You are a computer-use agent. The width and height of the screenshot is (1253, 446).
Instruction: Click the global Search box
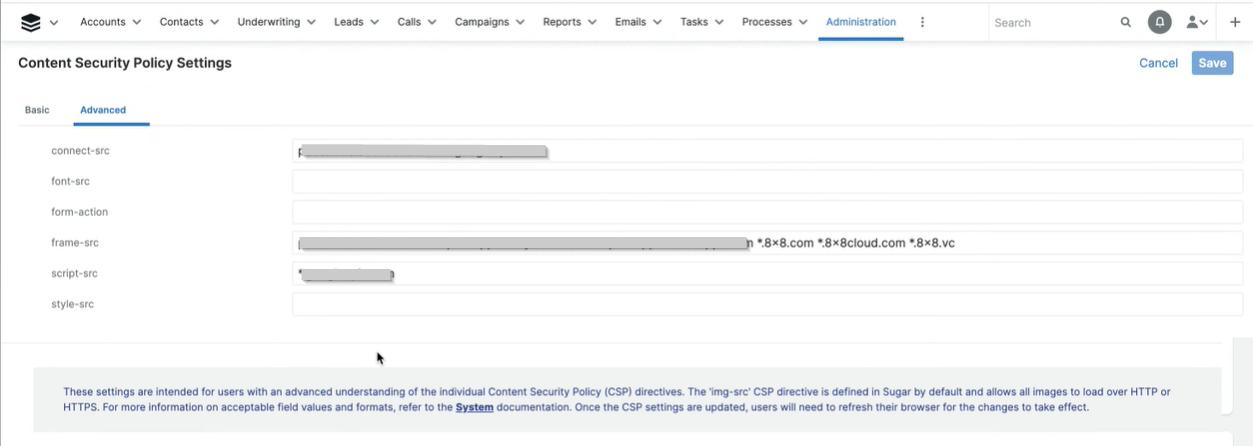click(1050, 22)
